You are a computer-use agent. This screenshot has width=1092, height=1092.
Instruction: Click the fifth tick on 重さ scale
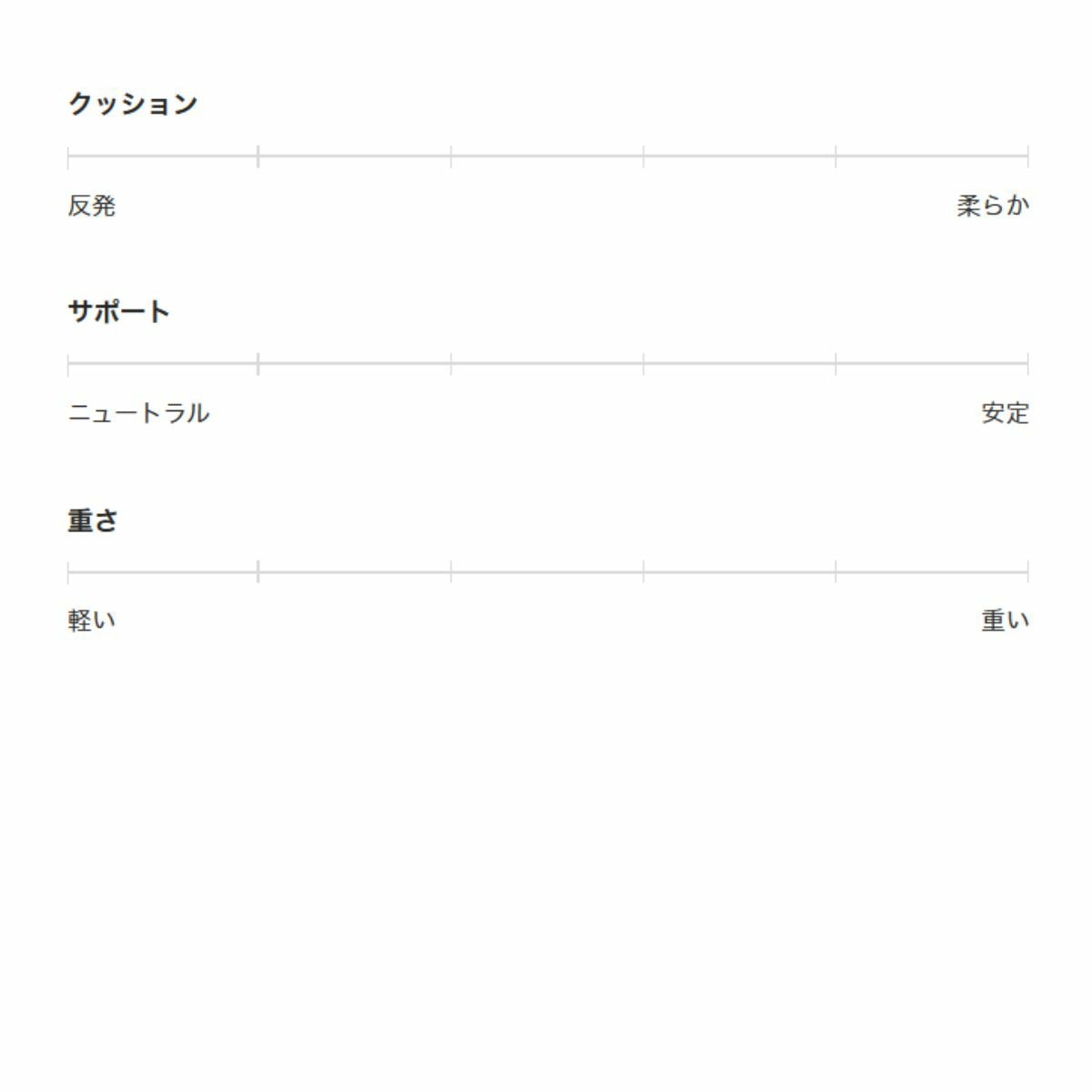pyautogui.click(x=835, y=571)
